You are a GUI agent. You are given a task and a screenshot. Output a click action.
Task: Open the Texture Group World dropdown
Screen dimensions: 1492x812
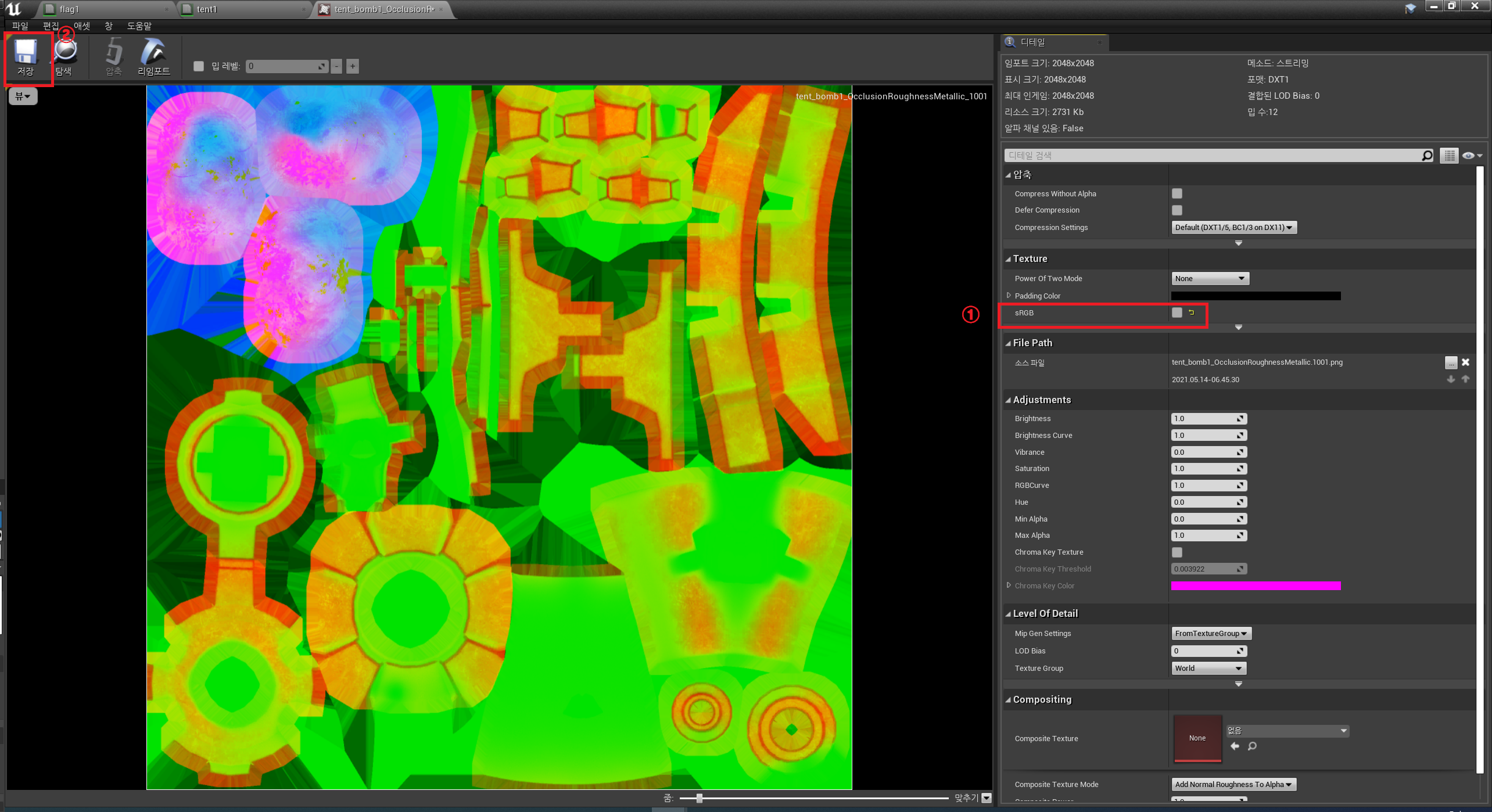coord(1208,669)
